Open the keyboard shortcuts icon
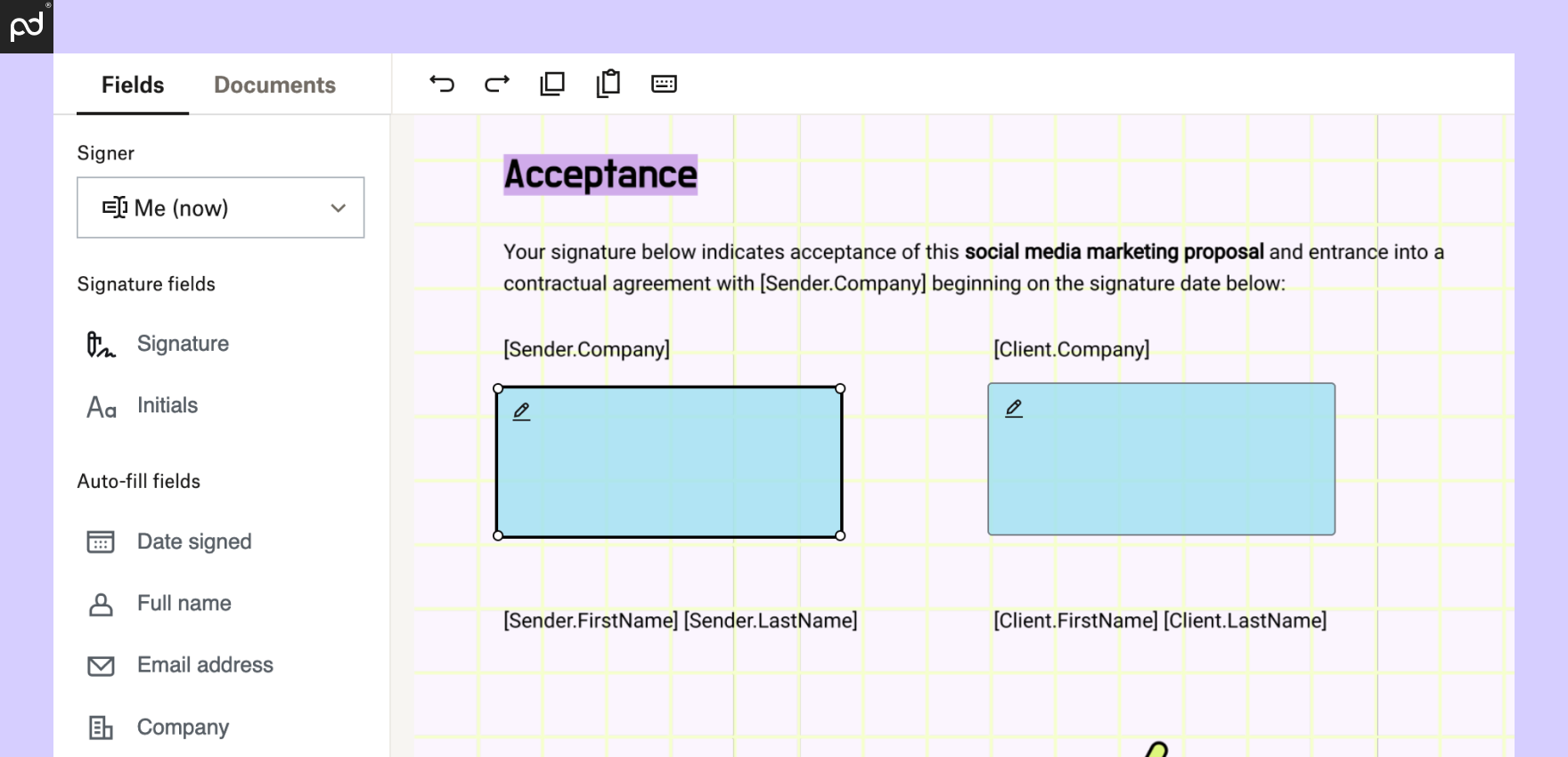Image resolution: width=1568 pixels, height=757 pixels. 664,84
